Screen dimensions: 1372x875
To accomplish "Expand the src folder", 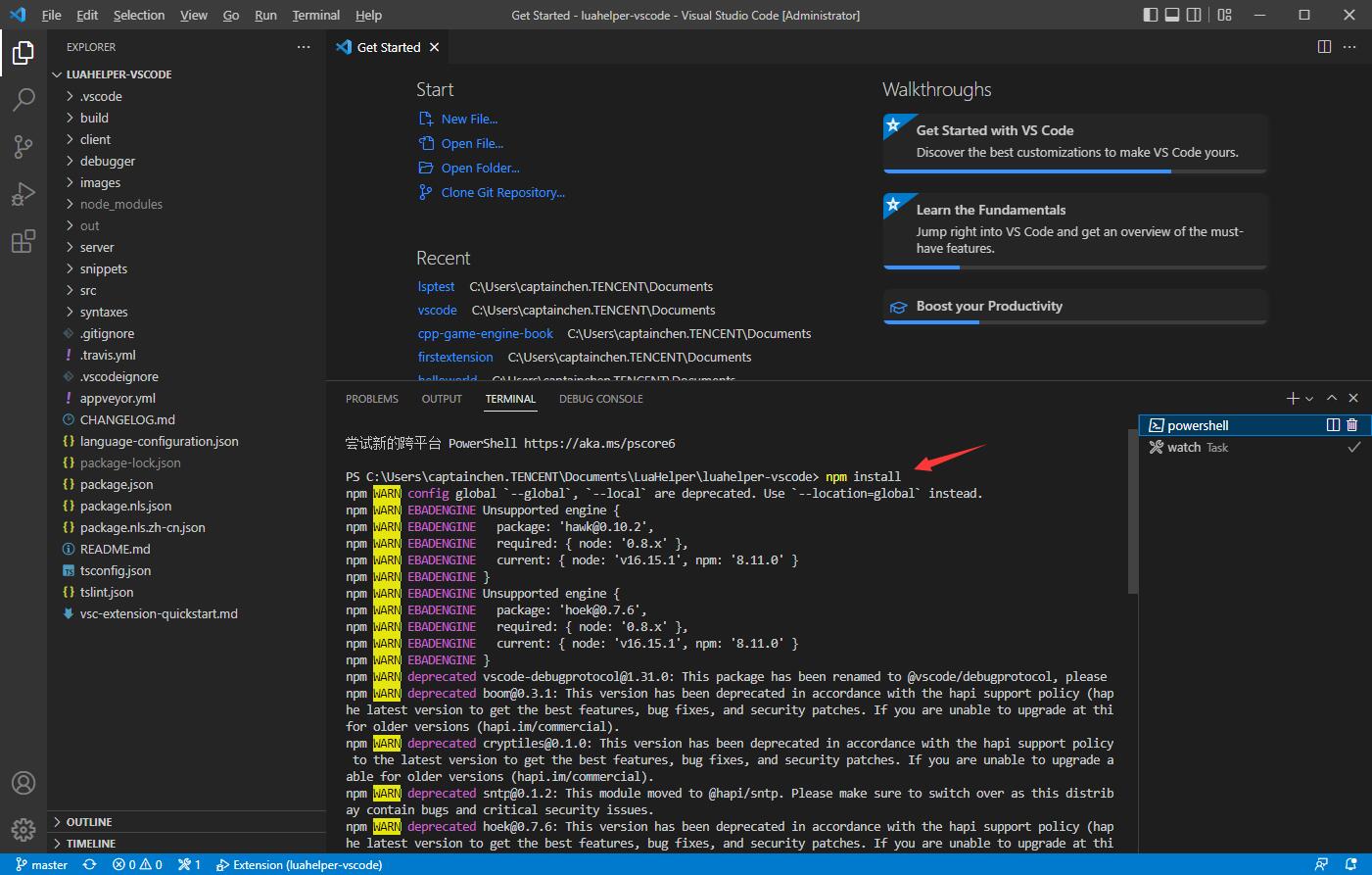I will (x=186, y=290).
